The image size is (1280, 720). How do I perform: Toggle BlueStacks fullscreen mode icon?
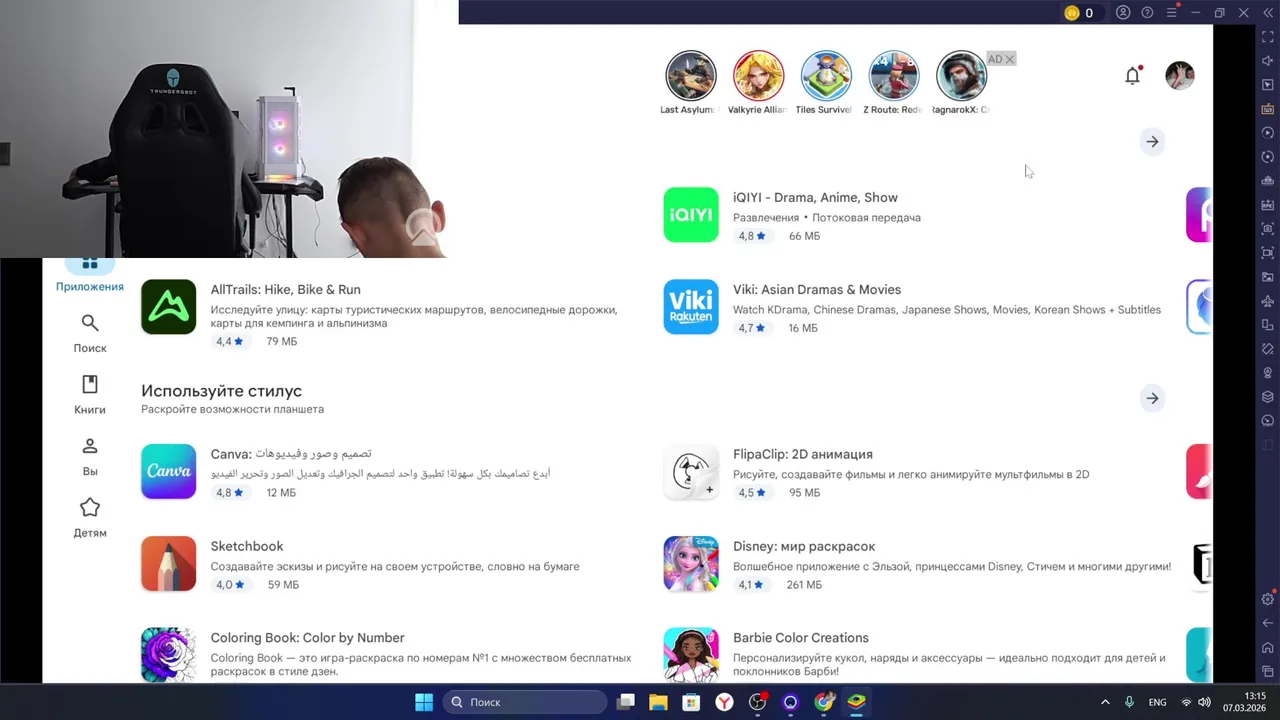click(1268, 37)
